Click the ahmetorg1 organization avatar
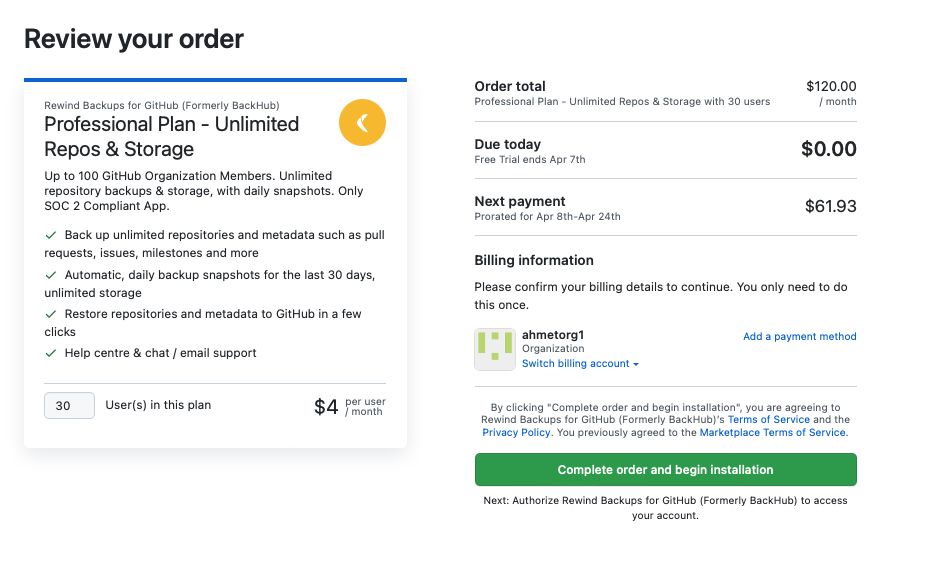 [x=495, y=349]
